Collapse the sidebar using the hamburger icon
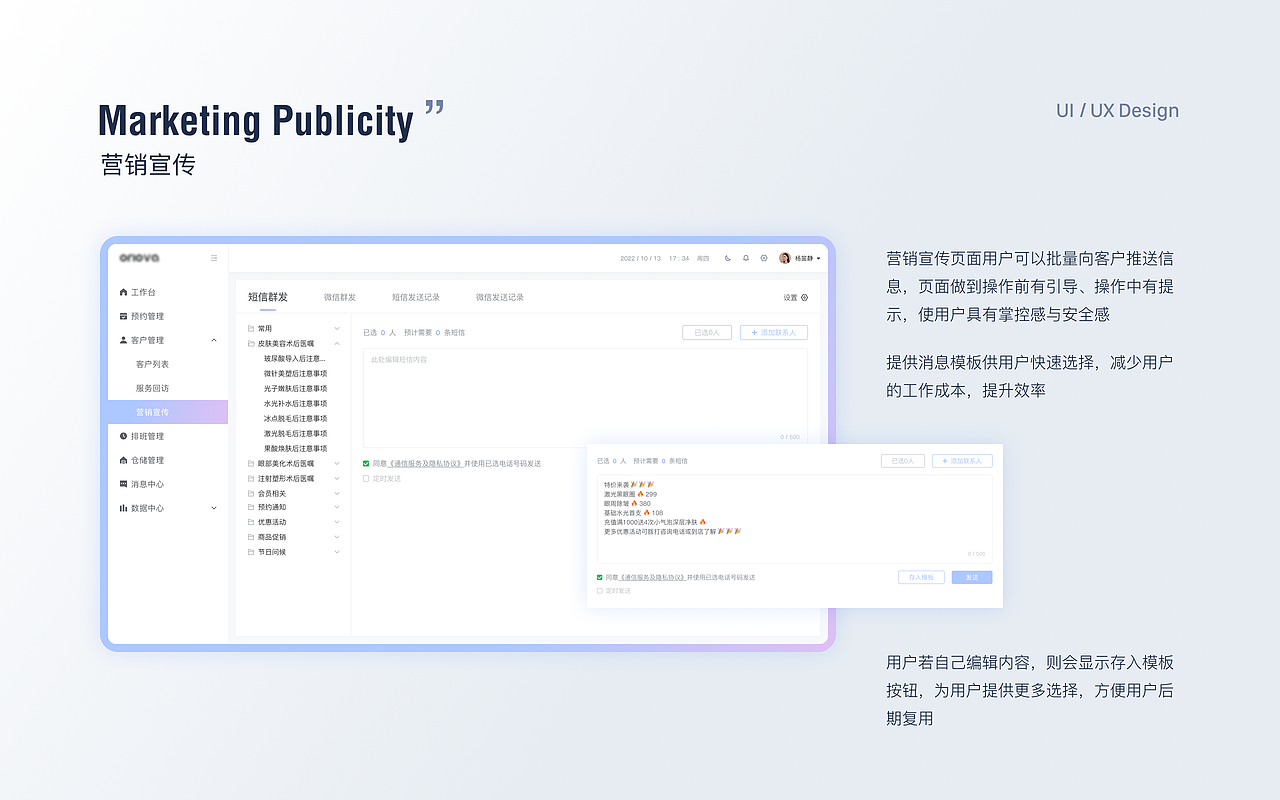 click(x=213, y=257)
